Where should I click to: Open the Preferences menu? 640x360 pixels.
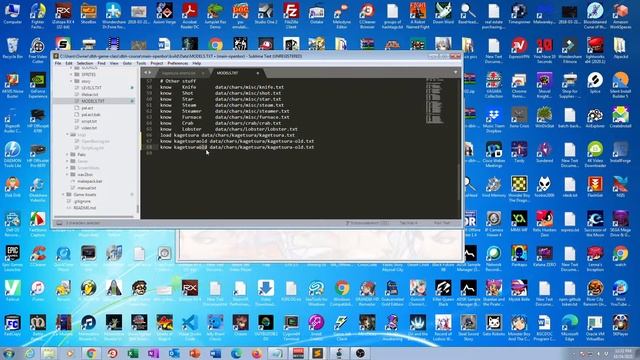[x=178, y=63]
